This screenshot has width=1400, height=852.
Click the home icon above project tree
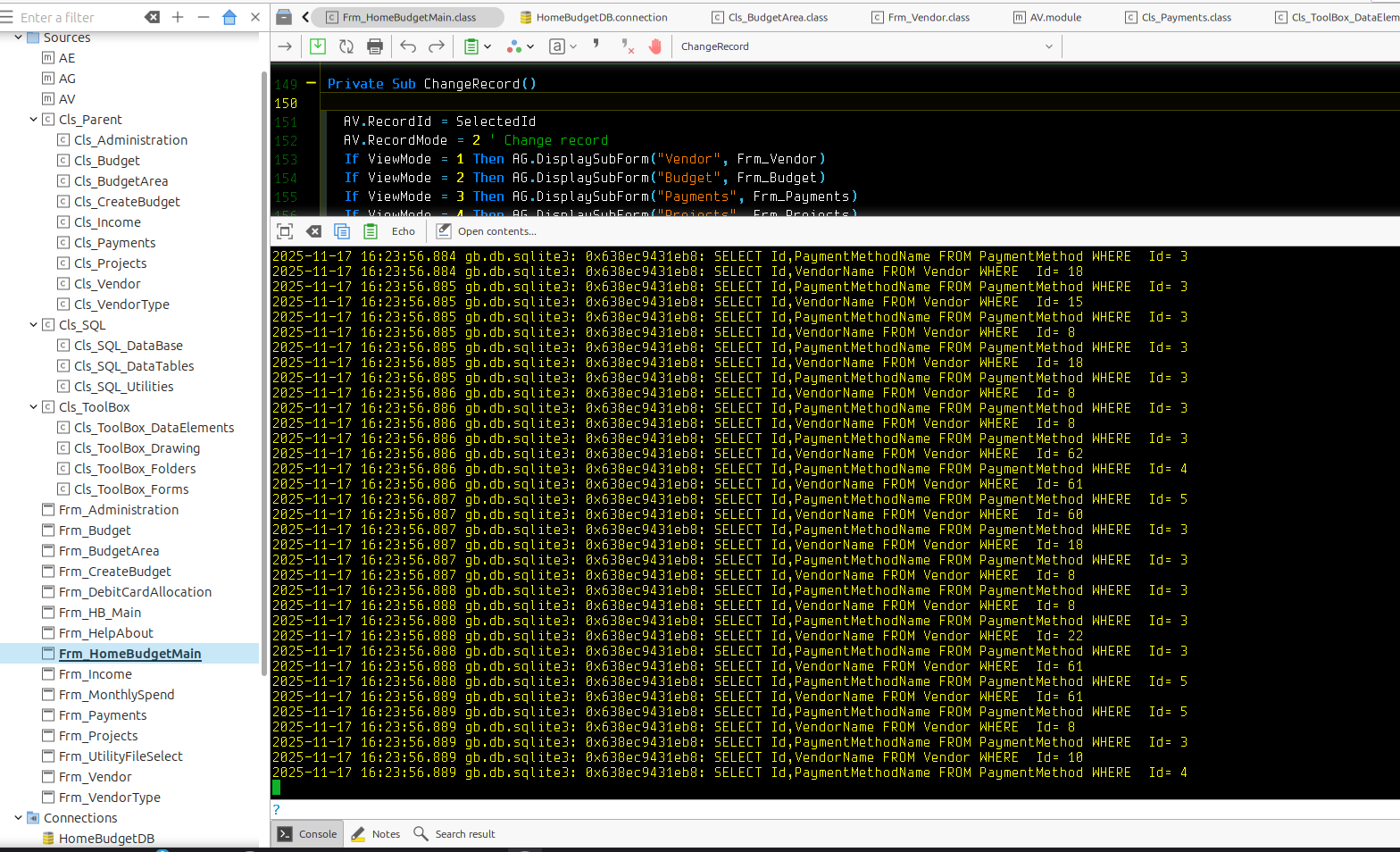[229, 17]
